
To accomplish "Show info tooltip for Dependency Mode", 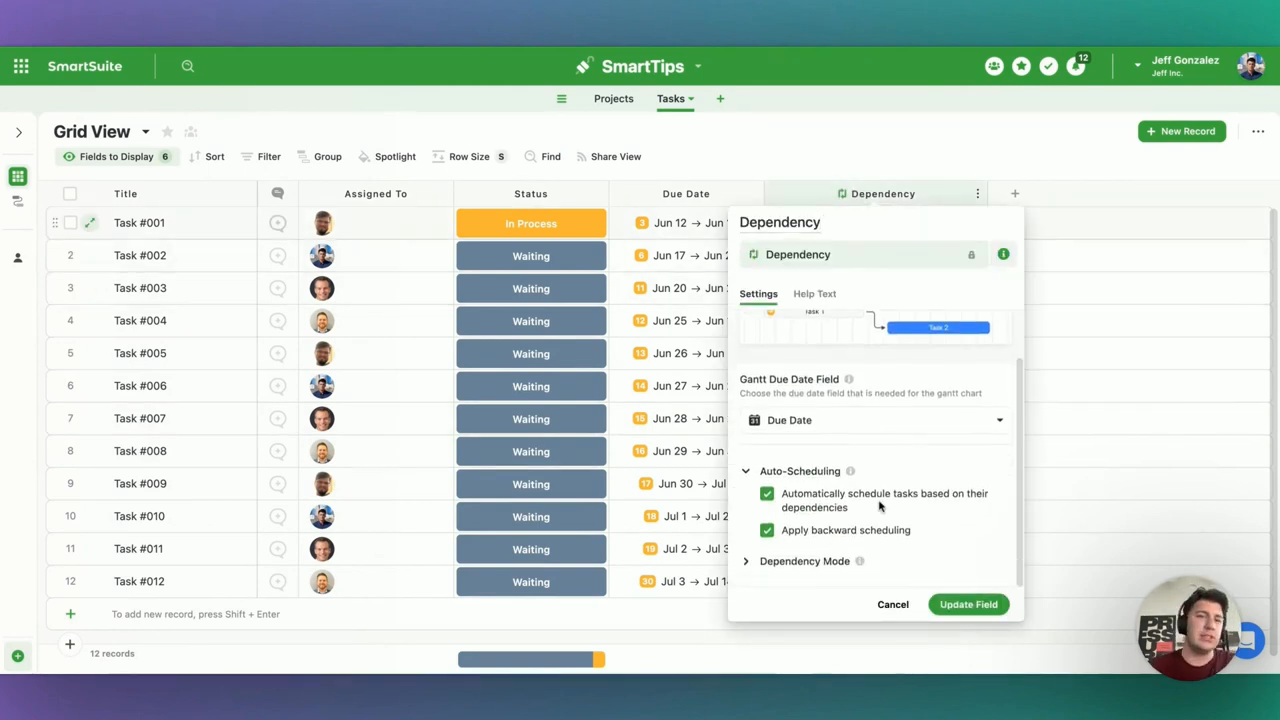I will click(x=859, y=561).
